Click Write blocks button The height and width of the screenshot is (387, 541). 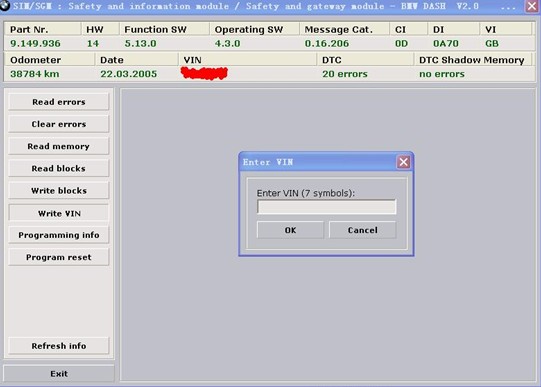tap(59, 190)
